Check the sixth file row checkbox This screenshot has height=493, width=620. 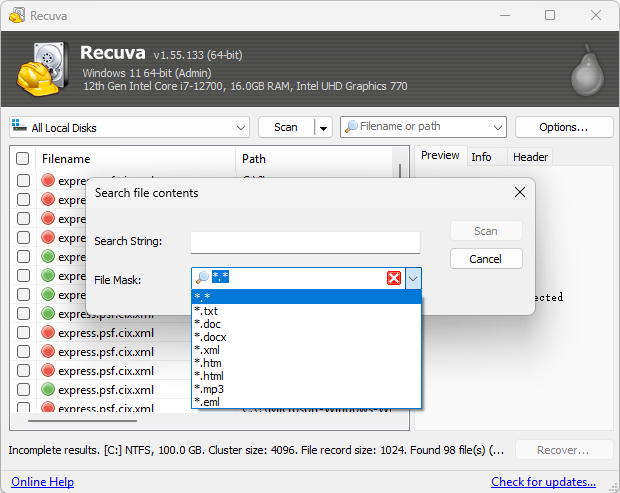[23, 276]
